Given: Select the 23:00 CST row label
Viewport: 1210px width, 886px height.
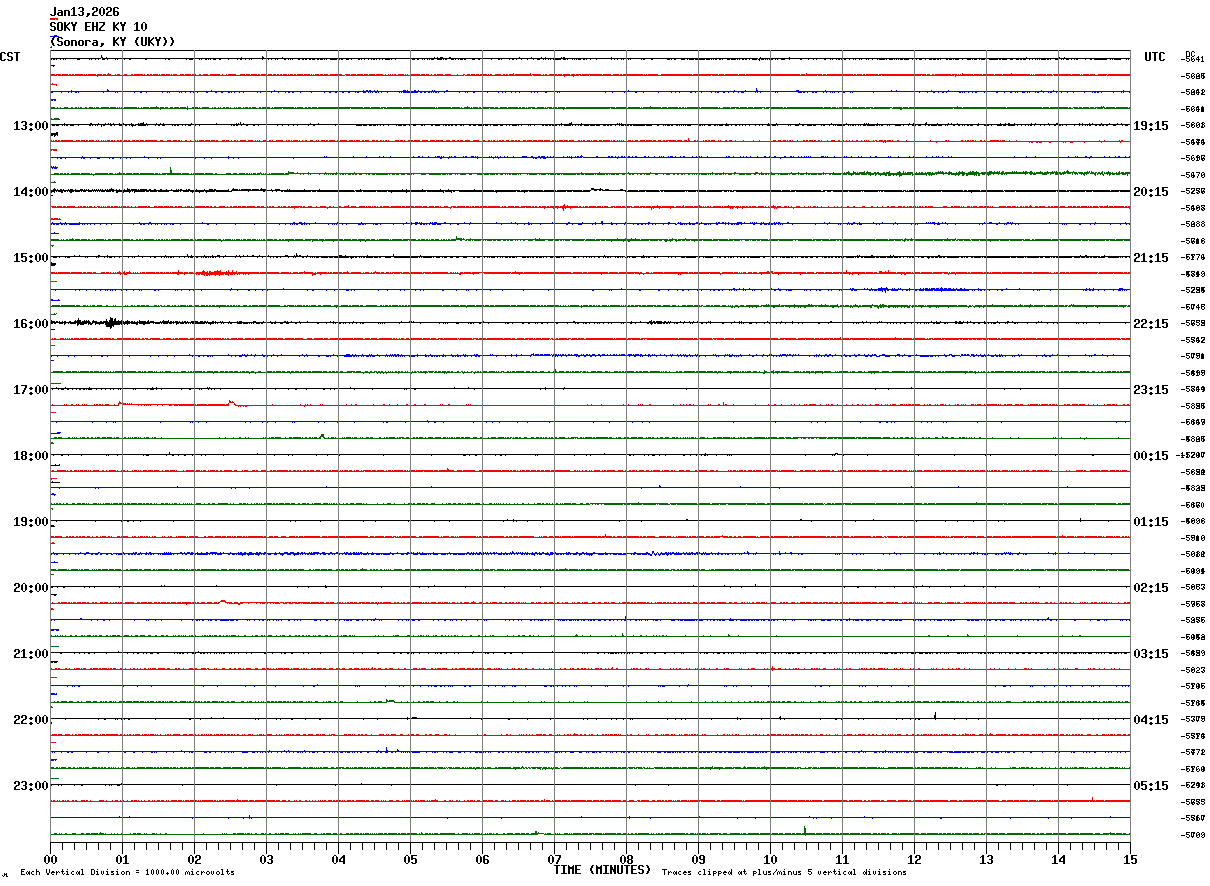Looking at the screenshot, I should [30, 786].
